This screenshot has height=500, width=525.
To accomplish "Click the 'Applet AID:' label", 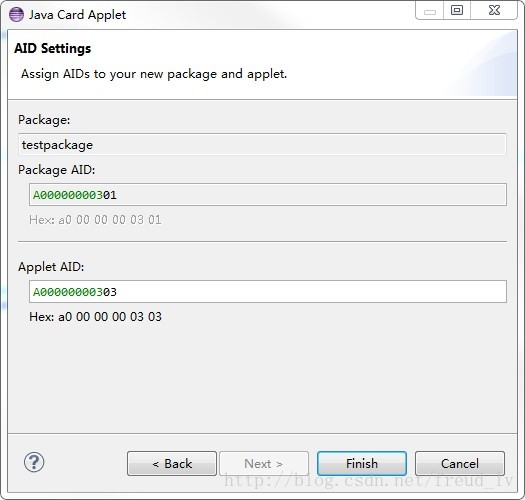I will tap(51, 267).
